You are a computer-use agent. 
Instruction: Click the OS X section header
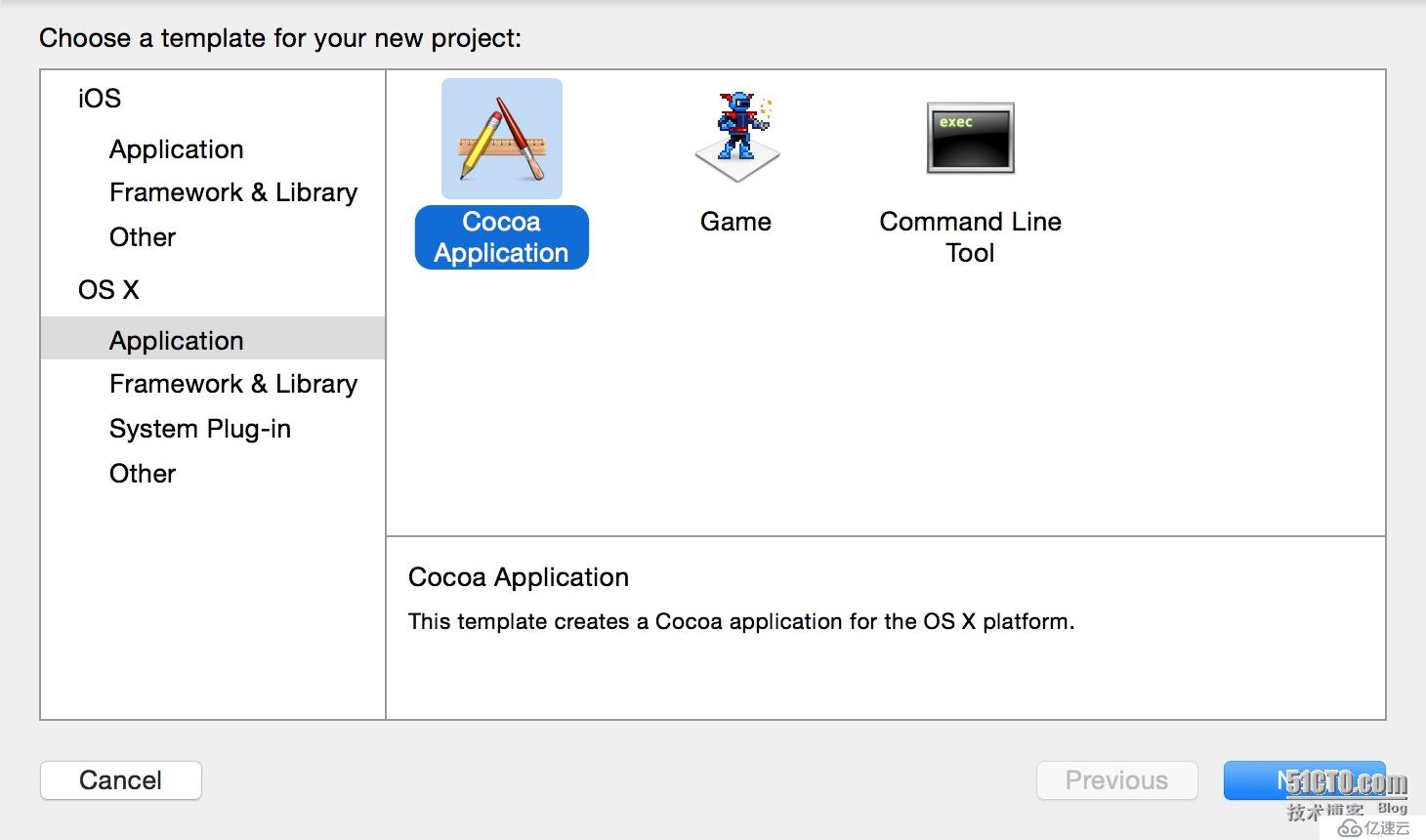click(108, 290)
